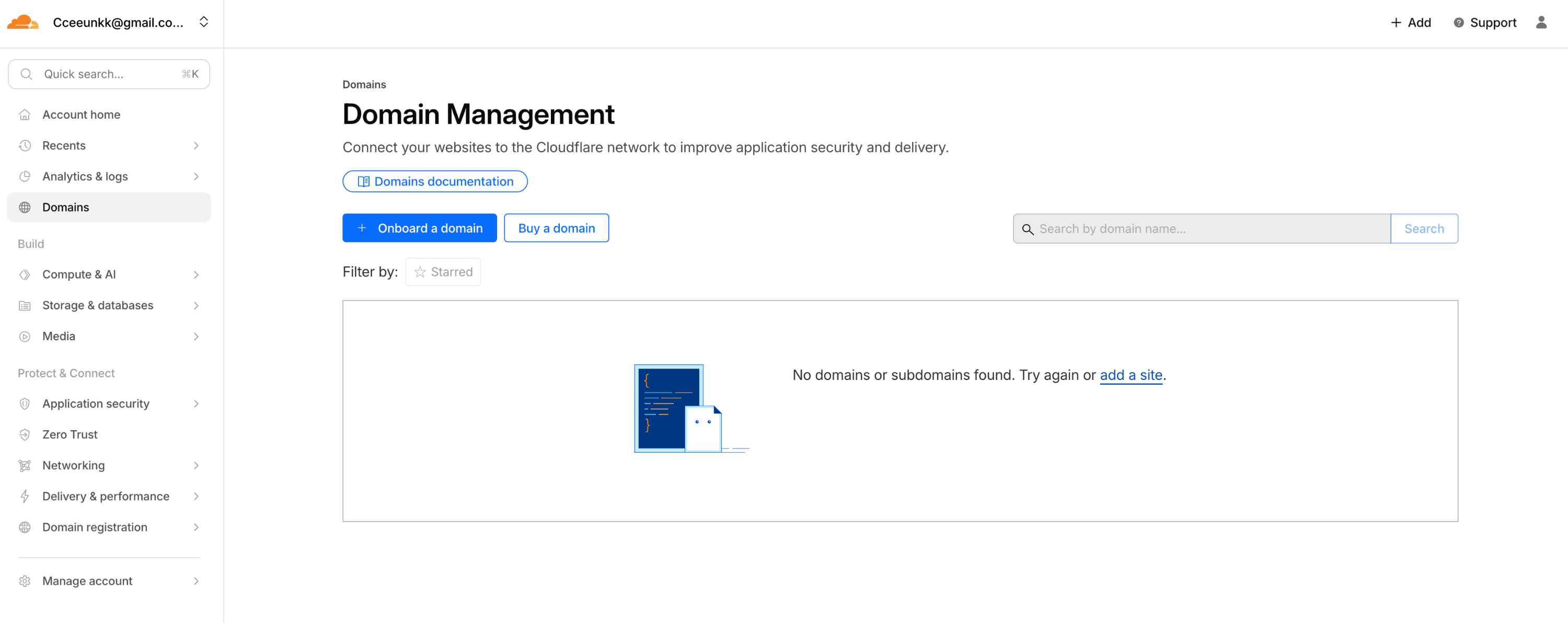The image size is (1568, 623).
Task: Click the Support question mark icon
Action: coord(1458,22)
